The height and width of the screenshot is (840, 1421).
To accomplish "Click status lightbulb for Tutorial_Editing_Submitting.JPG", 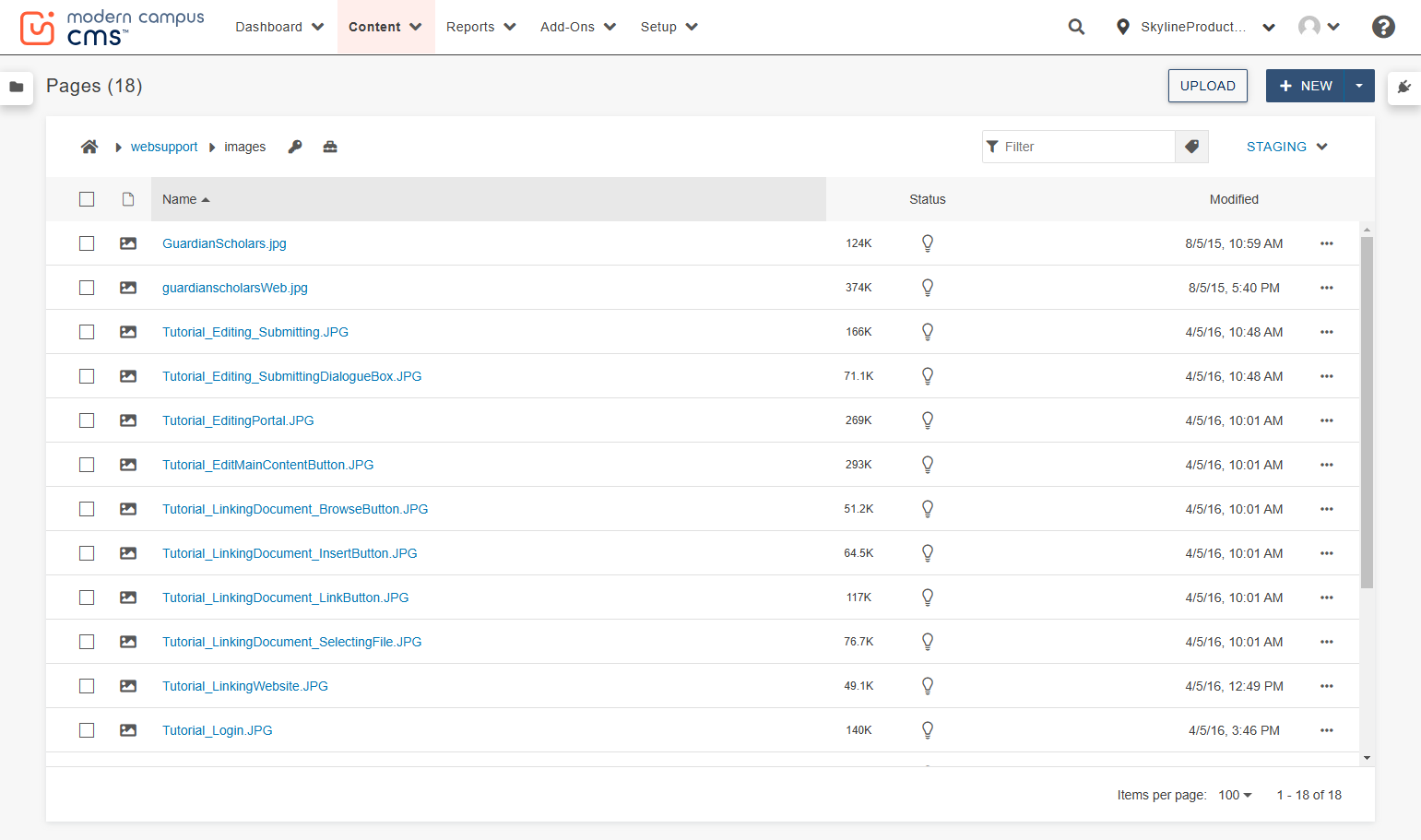I will click(928, 332).
